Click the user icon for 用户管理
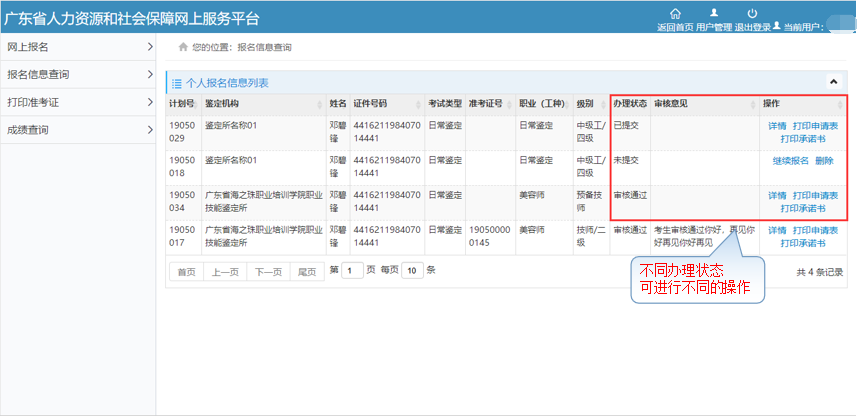The image size is (857, 416). (x=714, y=13)
